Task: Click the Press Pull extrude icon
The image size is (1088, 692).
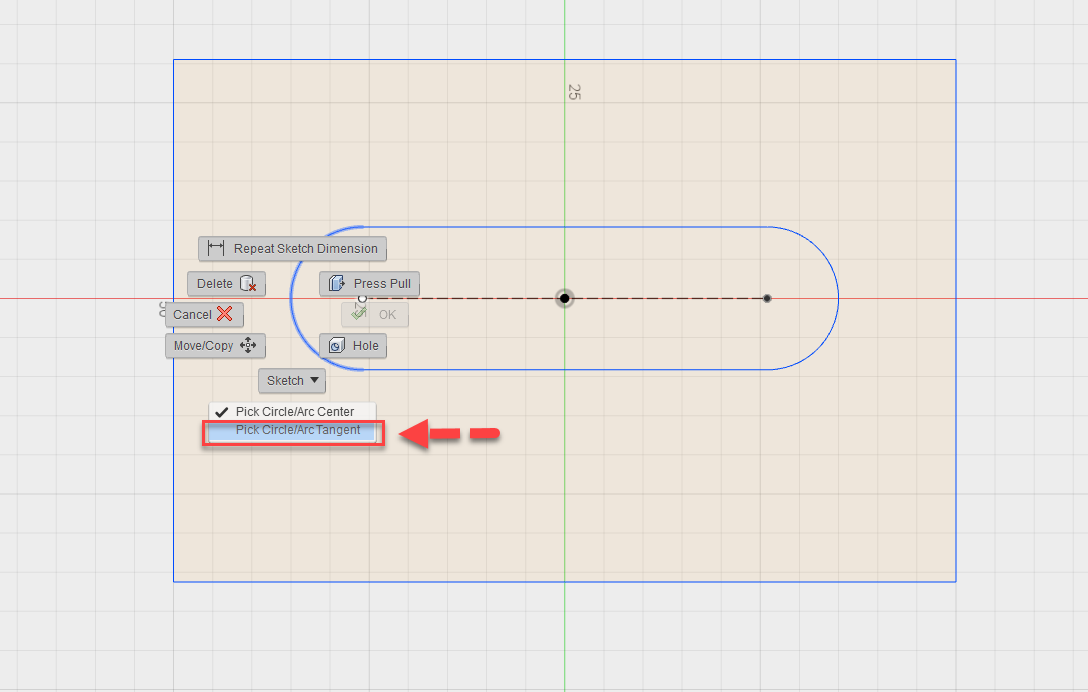Action: 335,283
